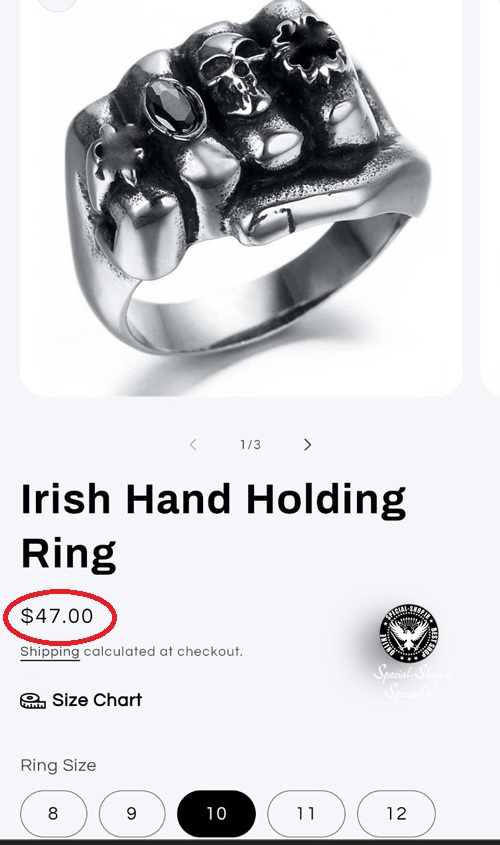The image size is (500, 845).
Task: Go to next product image arrow
Action: click(x=307, y=445)
